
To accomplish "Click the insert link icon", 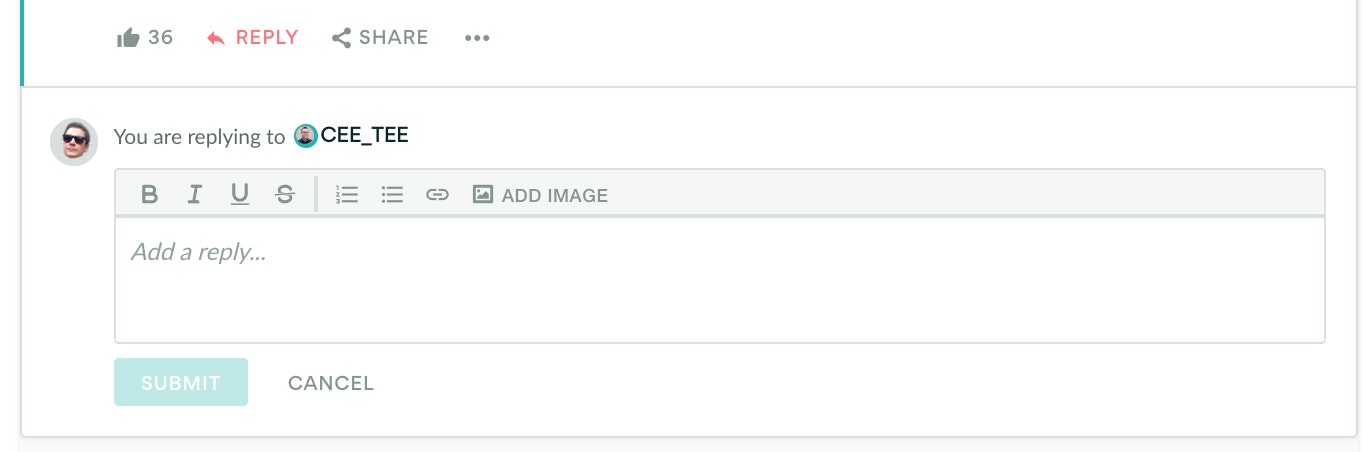I will [437, 194].
